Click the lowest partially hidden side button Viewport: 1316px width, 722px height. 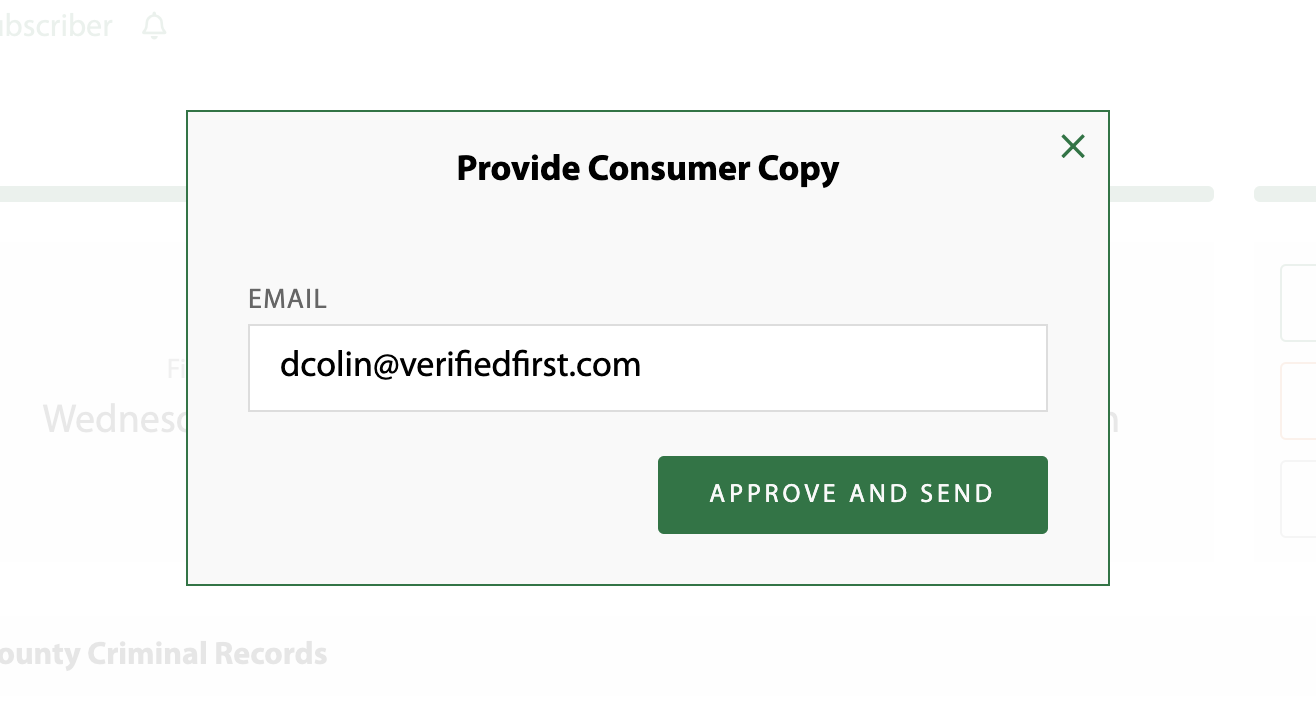(x=1298, y=499)
